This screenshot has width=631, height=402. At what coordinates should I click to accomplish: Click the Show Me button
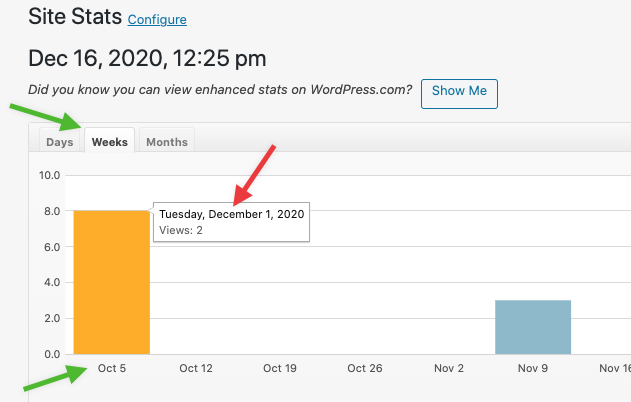pos(459,94)
